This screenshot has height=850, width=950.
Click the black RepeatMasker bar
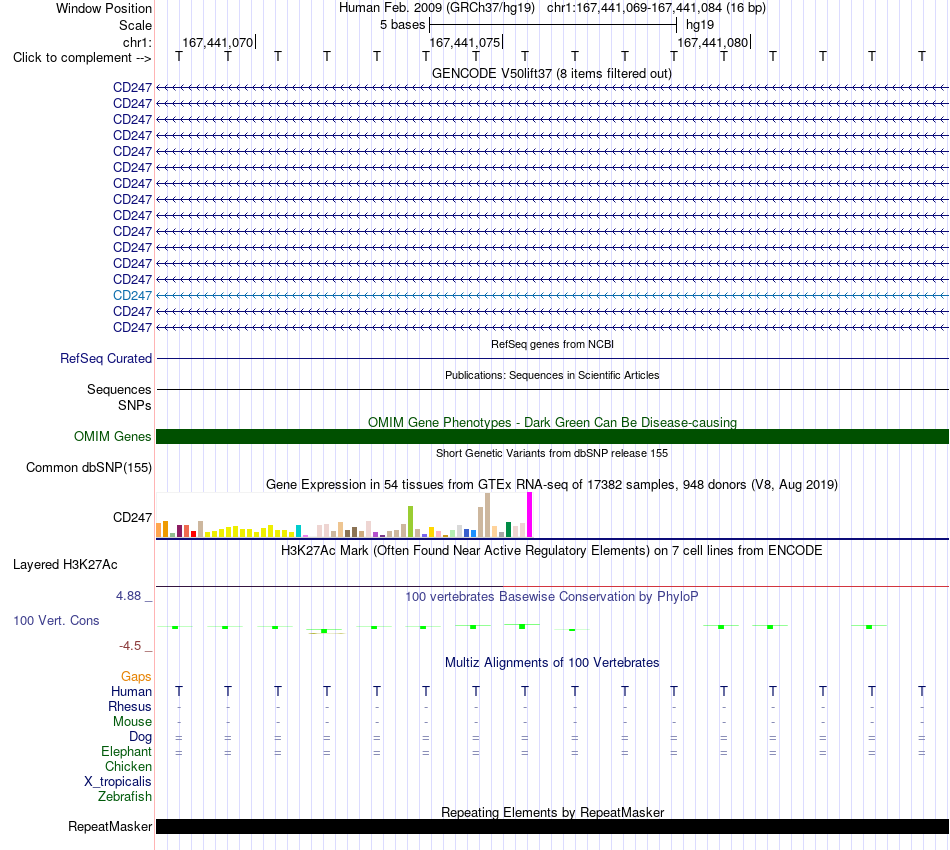(x=552, y=826)
